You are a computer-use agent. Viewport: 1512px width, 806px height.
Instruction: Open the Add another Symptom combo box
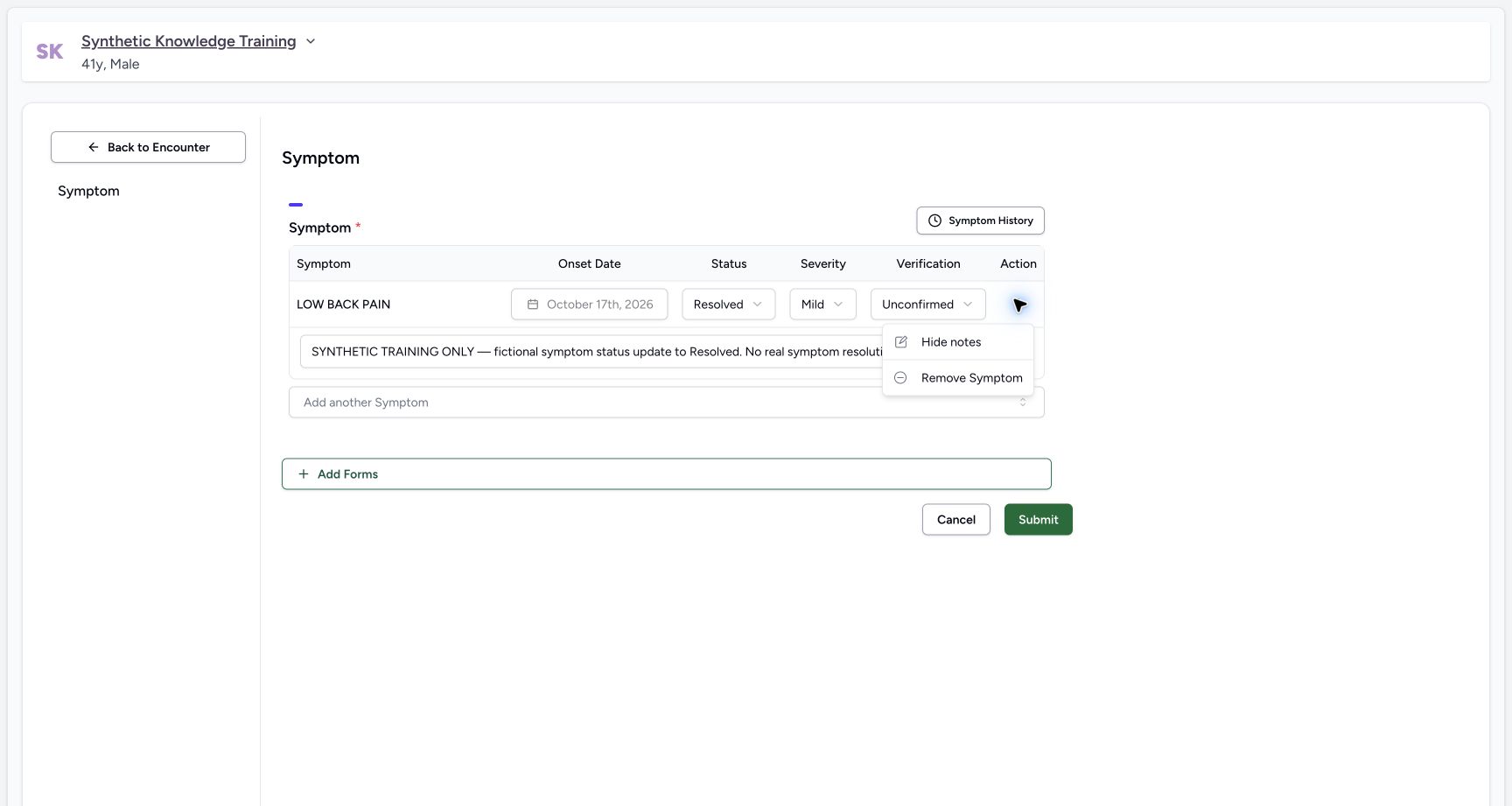tap(666, 403)
